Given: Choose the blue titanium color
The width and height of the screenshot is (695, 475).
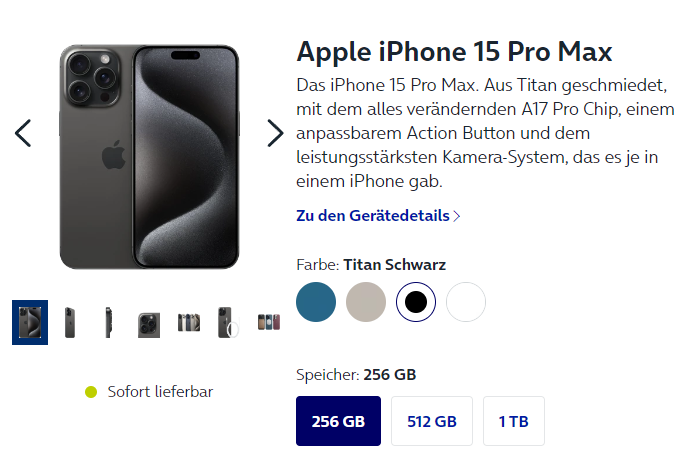Looking at the screenshot, I should click(x=316, y=302).
